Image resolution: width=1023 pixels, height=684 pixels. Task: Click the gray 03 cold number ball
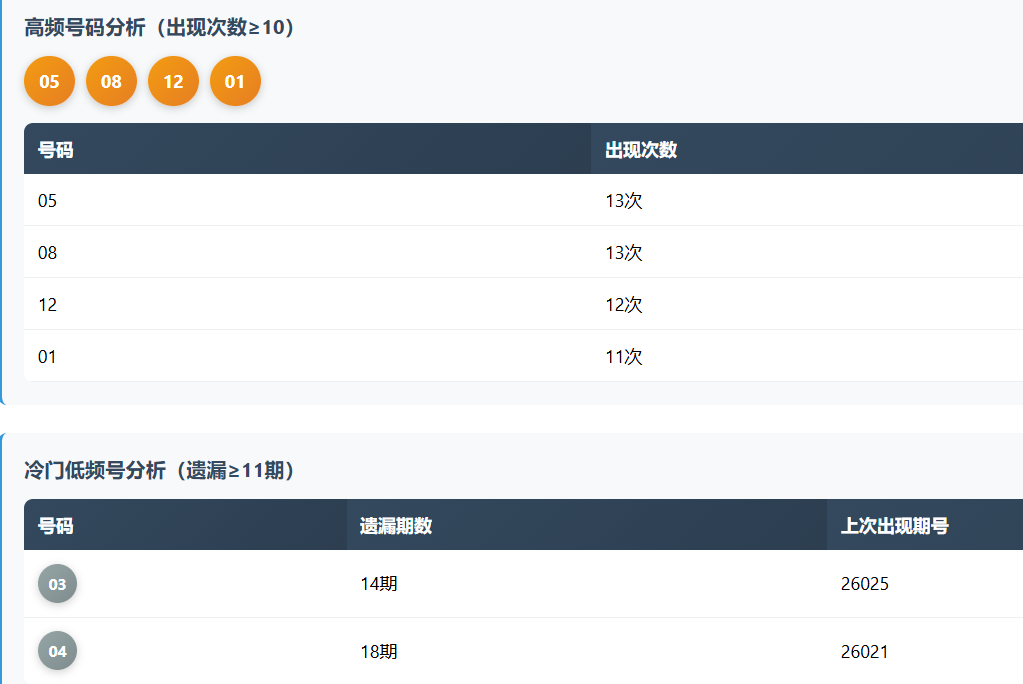[x=57, y=584]
